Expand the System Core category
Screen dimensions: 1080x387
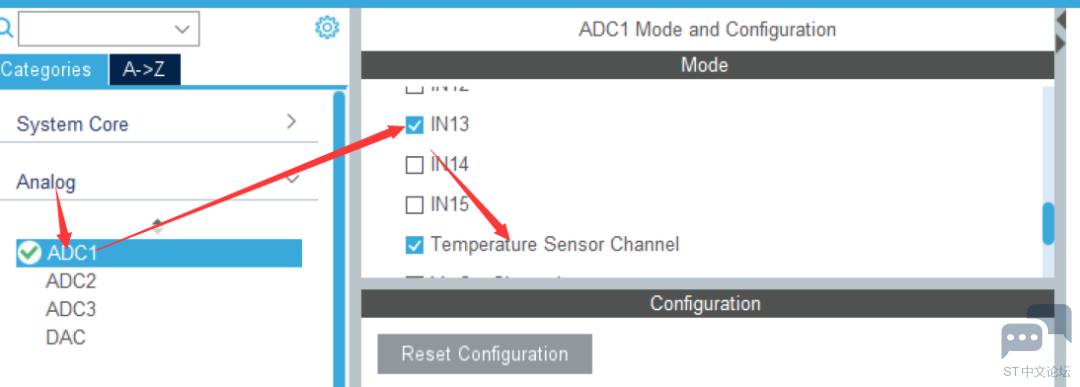tap(159, 124)
